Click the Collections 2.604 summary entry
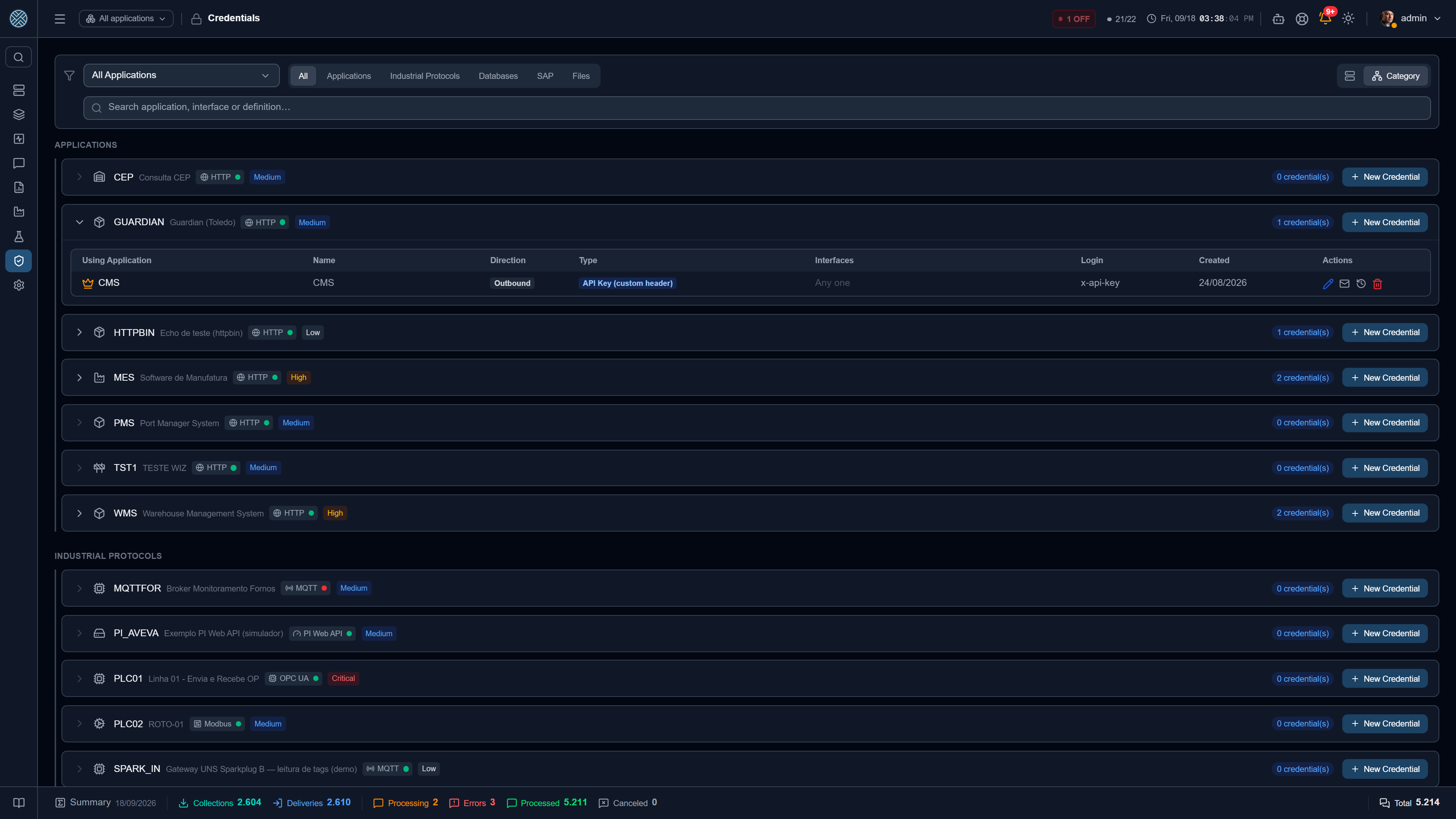The height and width of the screenshot is (819, 1456). [220, 803]
